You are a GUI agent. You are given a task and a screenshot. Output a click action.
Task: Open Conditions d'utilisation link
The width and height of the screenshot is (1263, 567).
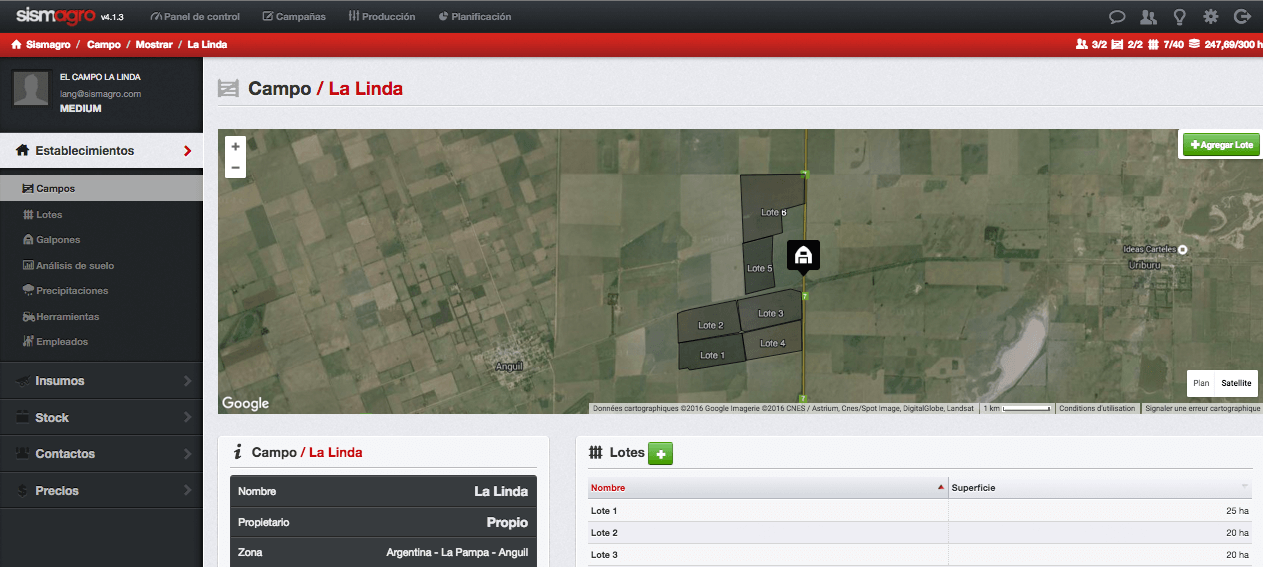point(1097,408)
